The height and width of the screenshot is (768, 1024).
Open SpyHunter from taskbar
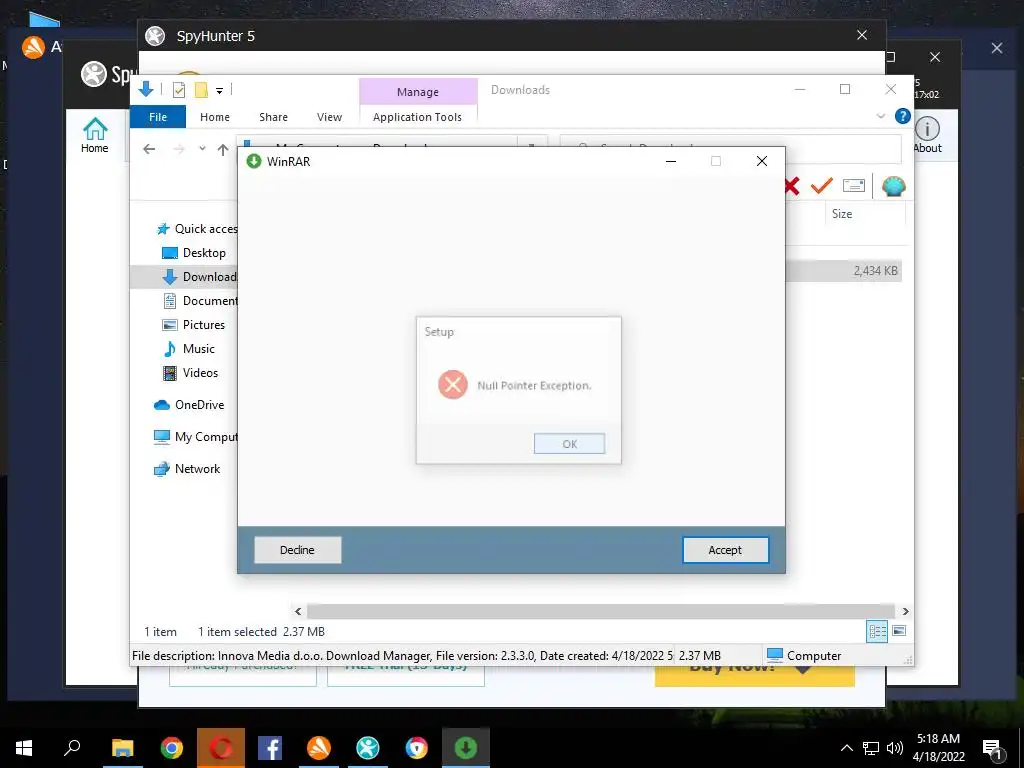(368, 748)
